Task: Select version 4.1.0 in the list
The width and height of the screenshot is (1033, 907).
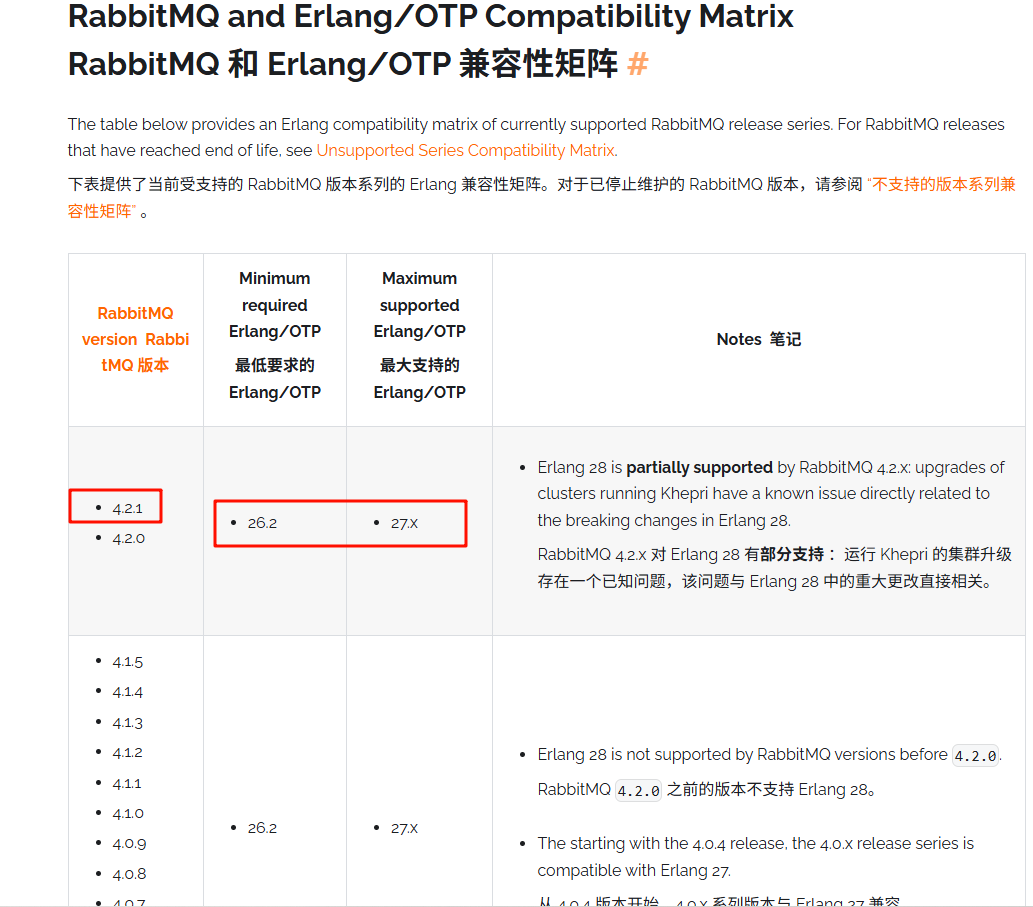Action: point(128,813)
